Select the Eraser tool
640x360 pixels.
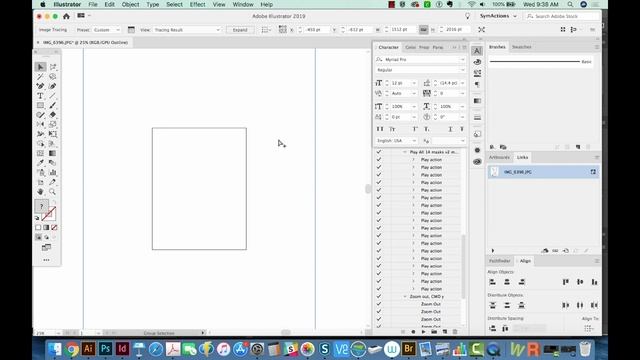[x=53, y=115]
